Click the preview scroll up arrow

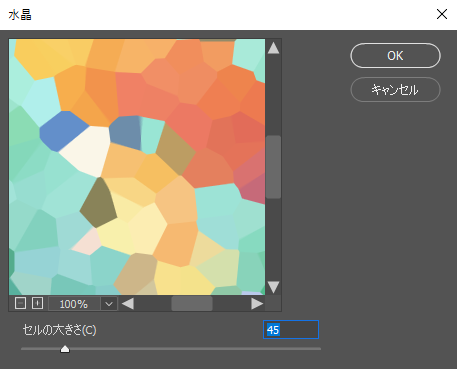point(273,48)
